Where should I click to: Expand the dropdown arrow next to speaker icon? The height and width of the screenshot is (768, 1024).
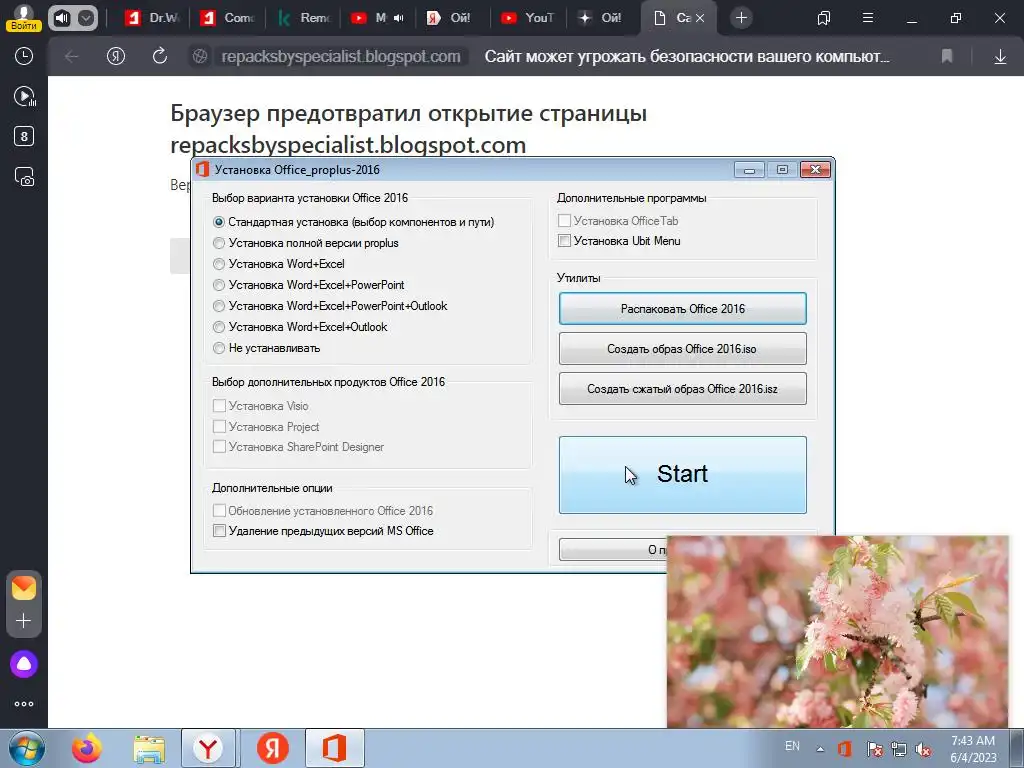pos(86,18)
